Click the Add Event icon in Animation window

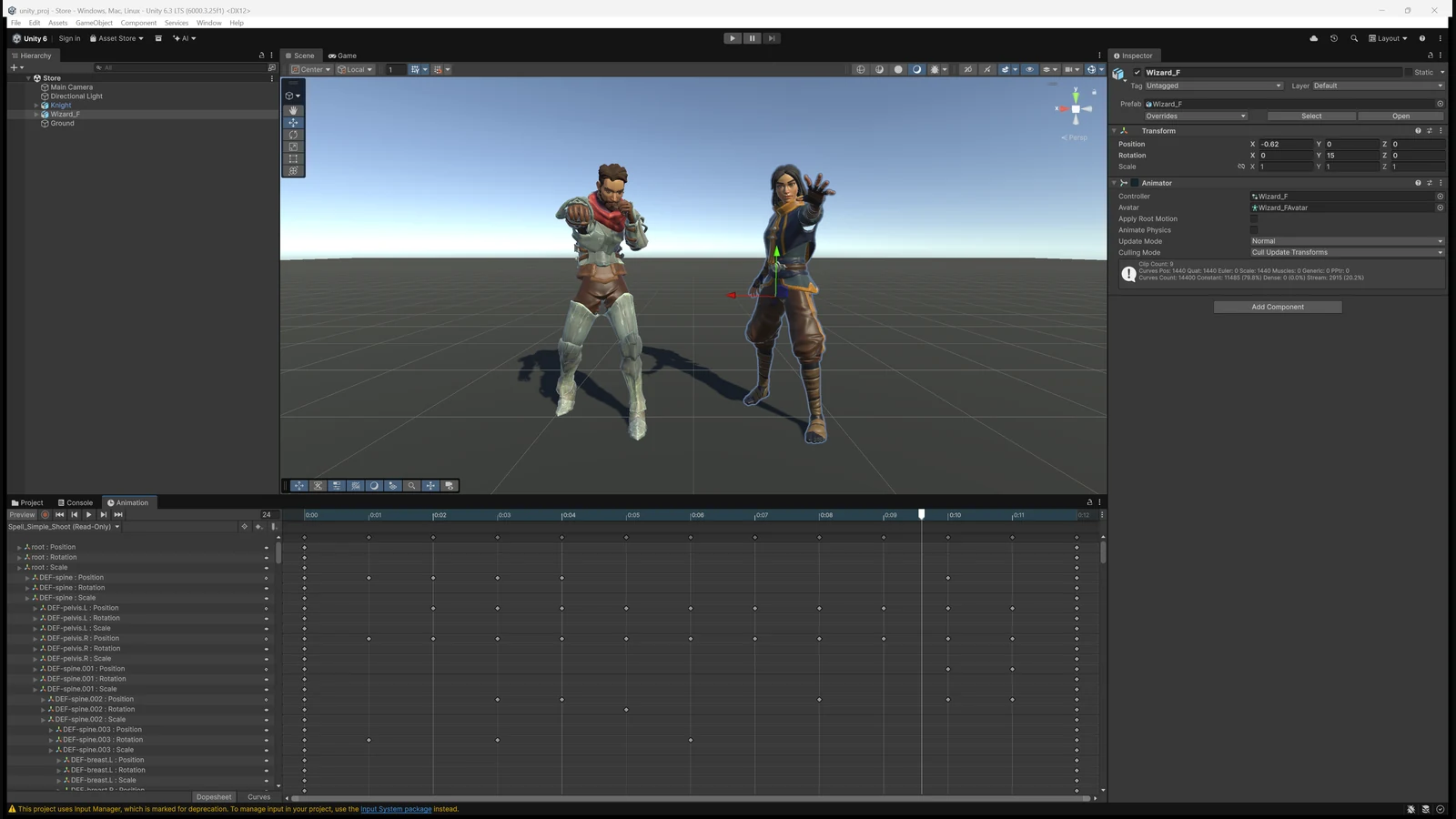tap(273, 527)
